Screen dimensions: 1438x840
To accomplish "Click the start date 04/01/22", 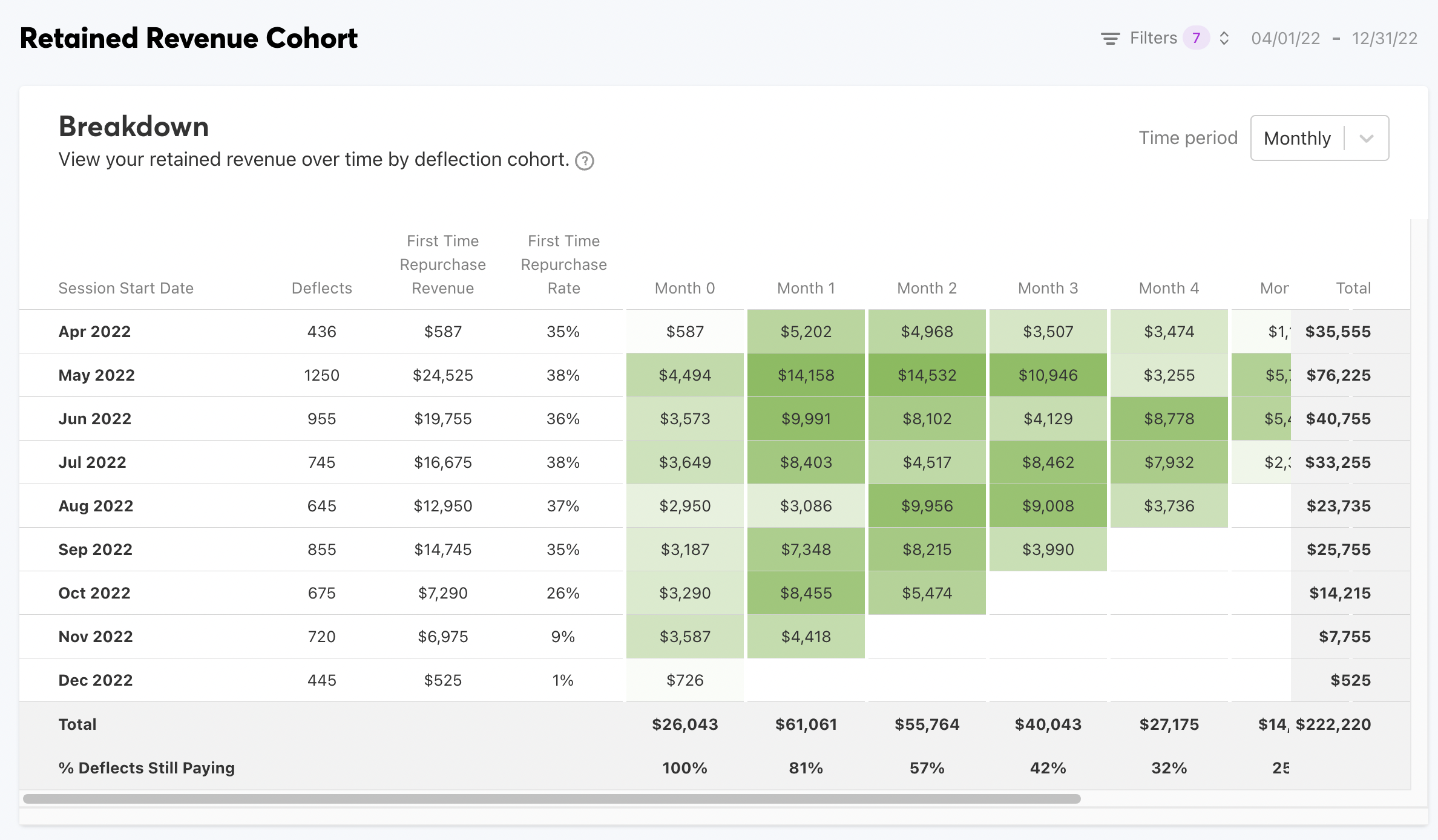I will coord(1285,39).
